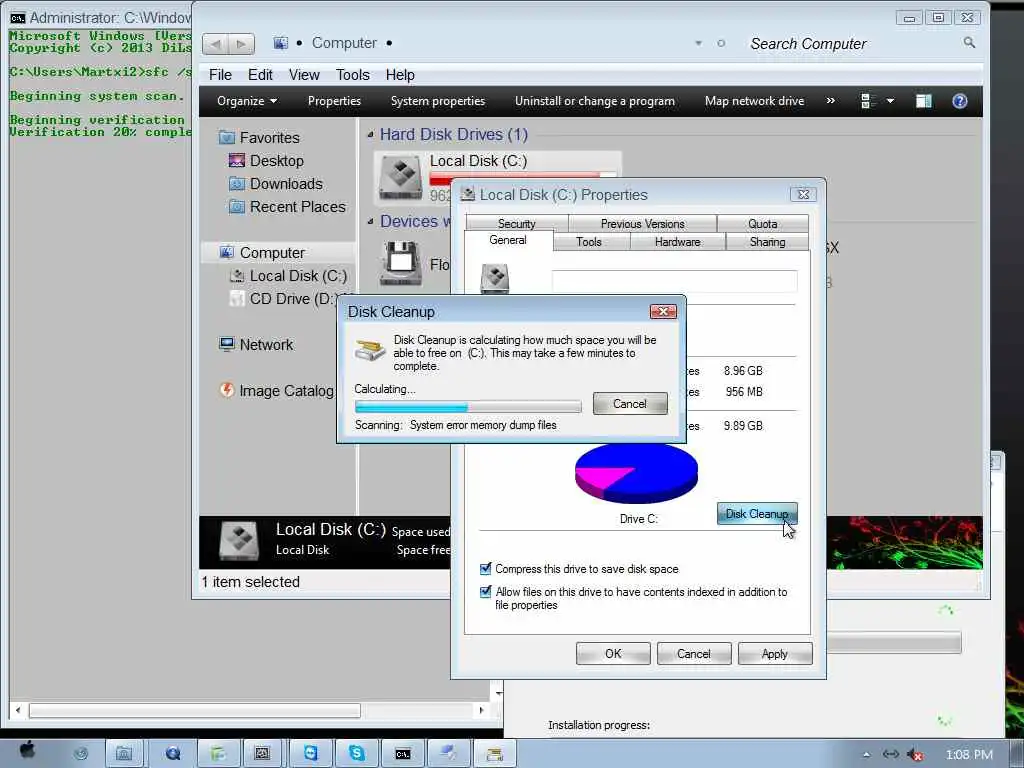The image size is (1024, 768).
Task: Click the Forward navigation arrow in Computer window
Action: [x=241, y=44]
